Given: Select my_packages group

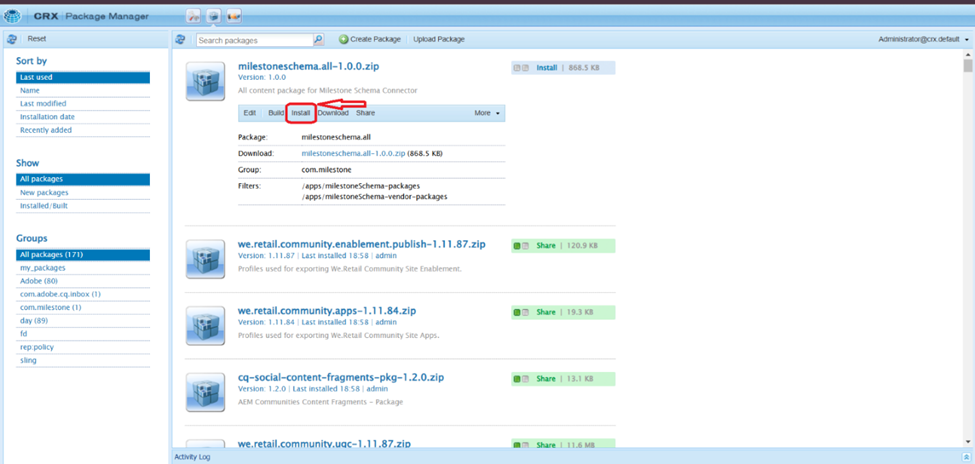Looking at the screenshot, I should pyautogui.click(x=83, y=268).
